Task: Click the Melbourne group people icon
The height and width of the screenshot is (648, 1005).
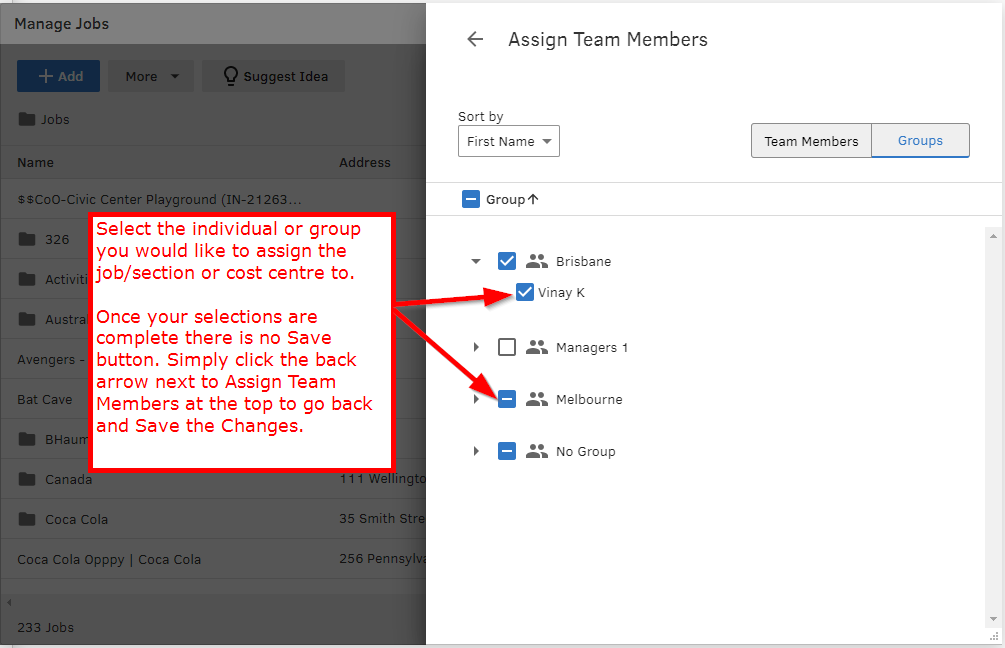Action: (536, 399)
